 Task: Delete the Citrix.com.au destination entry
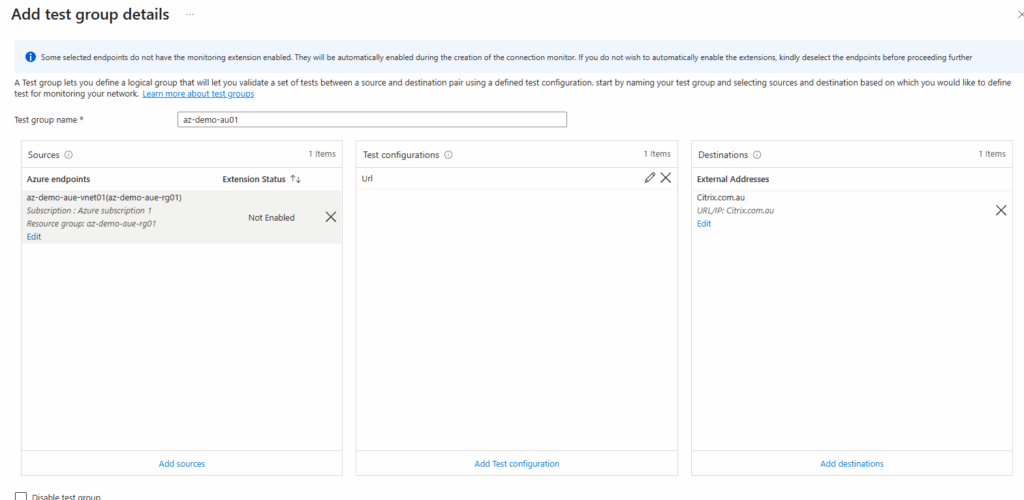click(1000, 210)
